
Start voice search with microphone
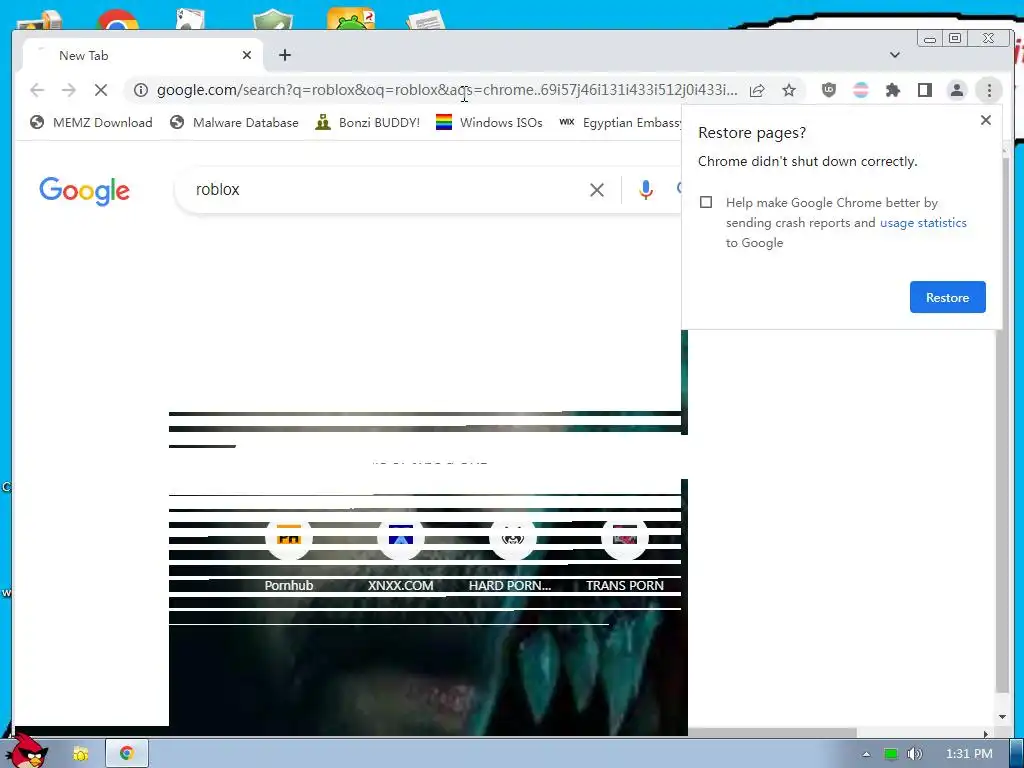(x=646, y=190)
